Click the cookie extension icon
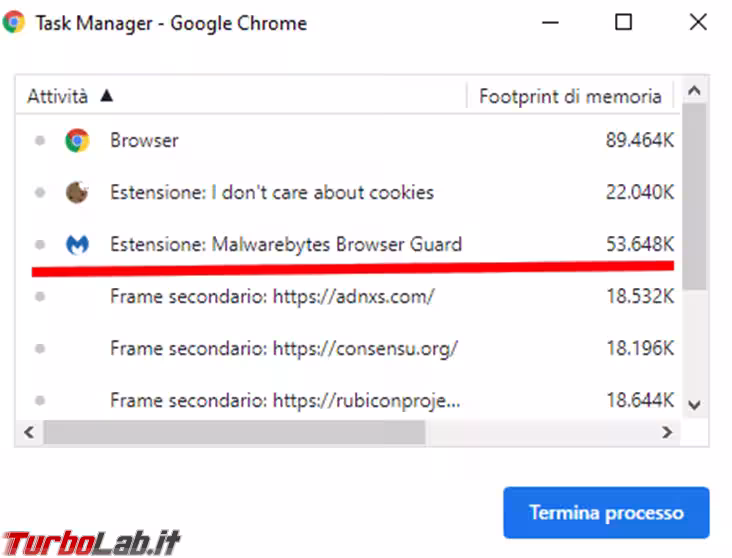The image size is (732, 558). [77, 192]
